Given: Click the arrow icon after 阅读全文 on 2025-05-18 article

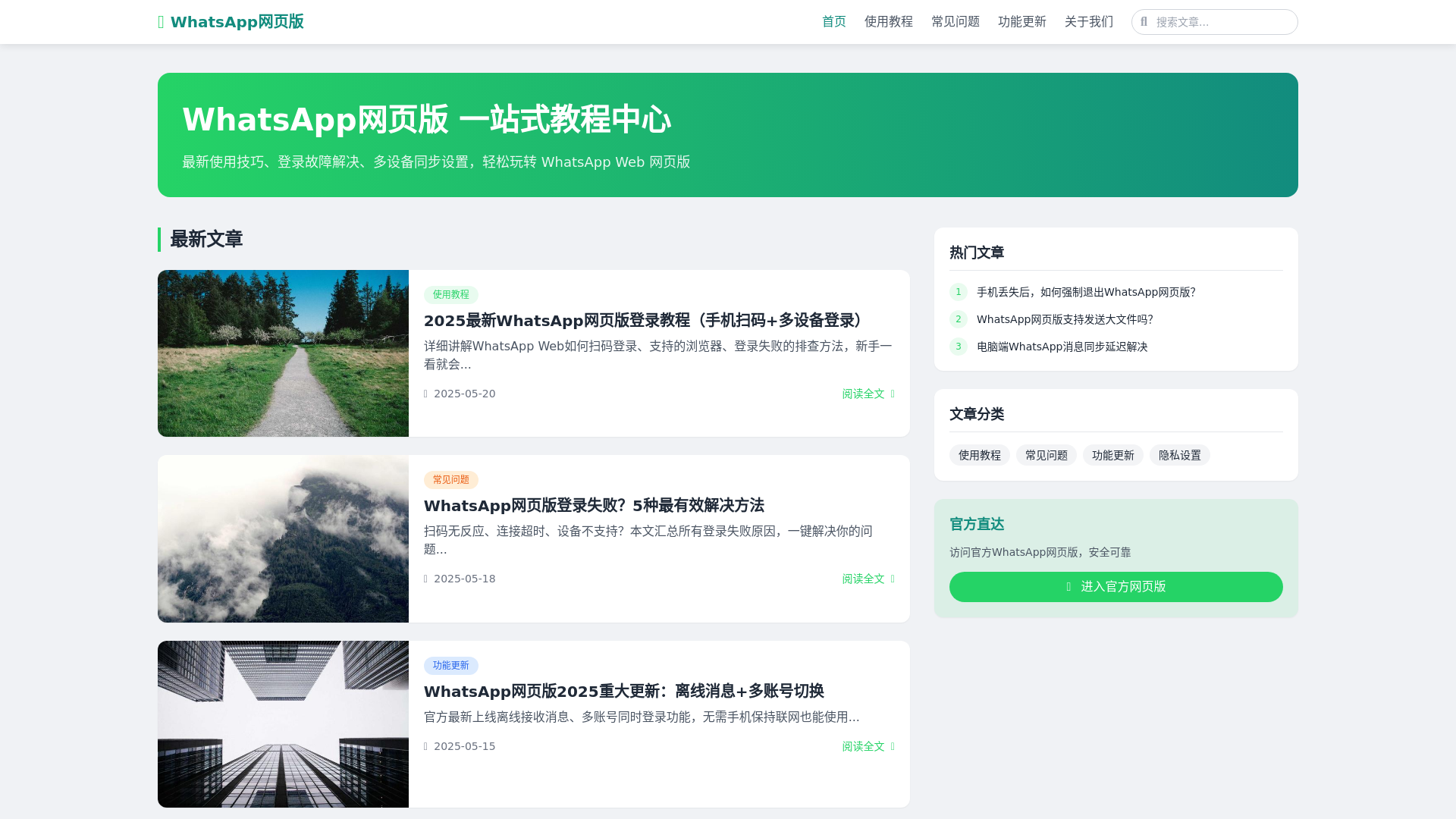Looking at the screenshot, I should [893, 579].
